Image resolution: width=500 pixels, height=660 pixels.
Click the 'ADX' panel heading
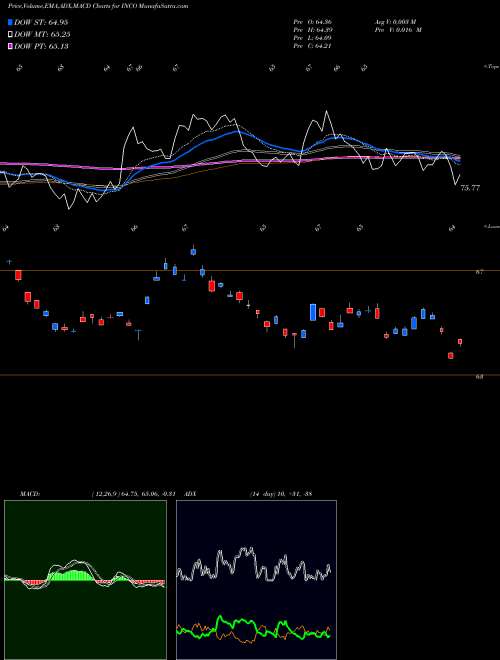[x=191, y=494]
